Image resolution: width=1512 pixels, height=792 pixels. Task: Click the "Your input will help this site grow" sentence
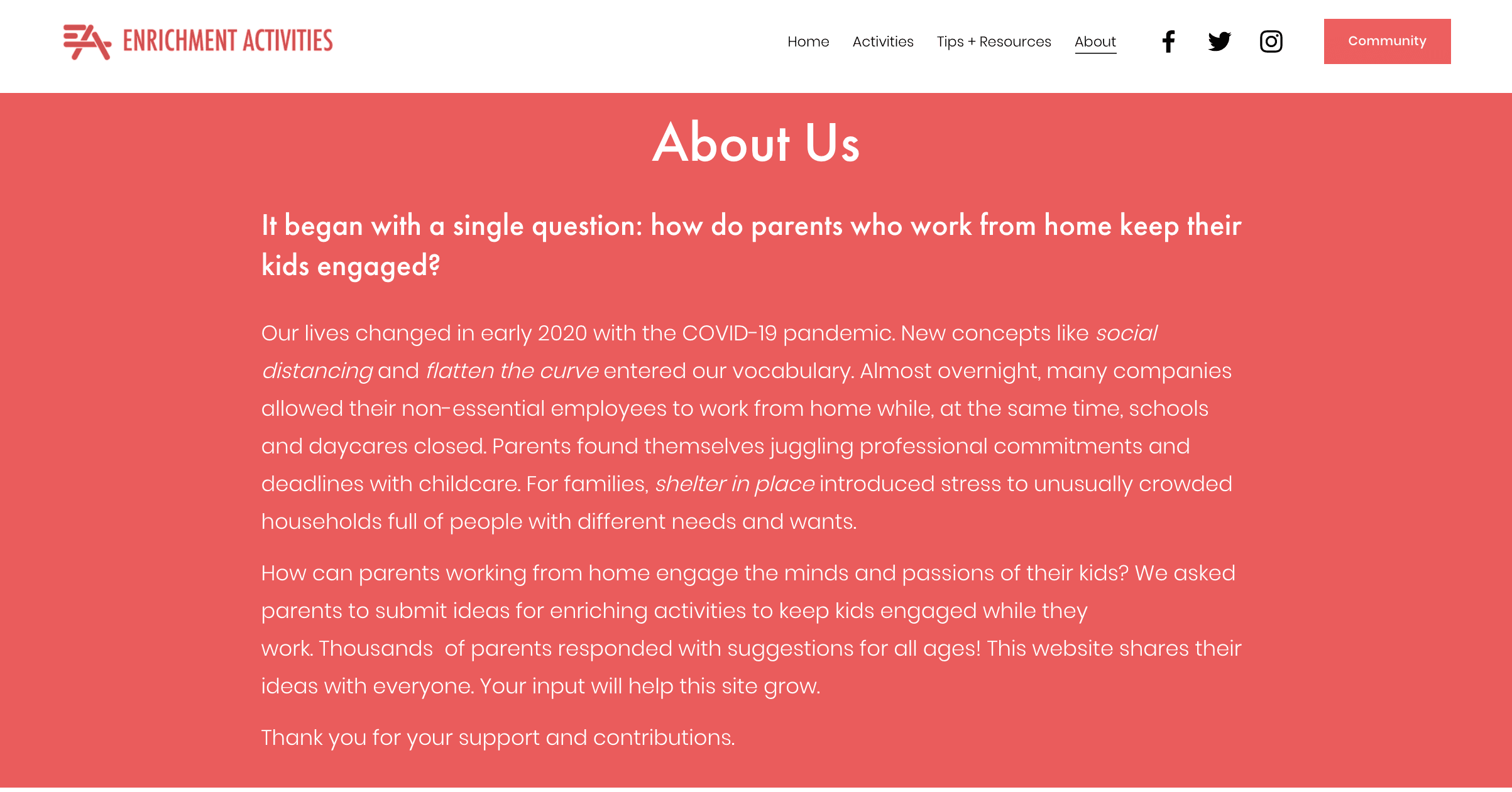[650, 686]
